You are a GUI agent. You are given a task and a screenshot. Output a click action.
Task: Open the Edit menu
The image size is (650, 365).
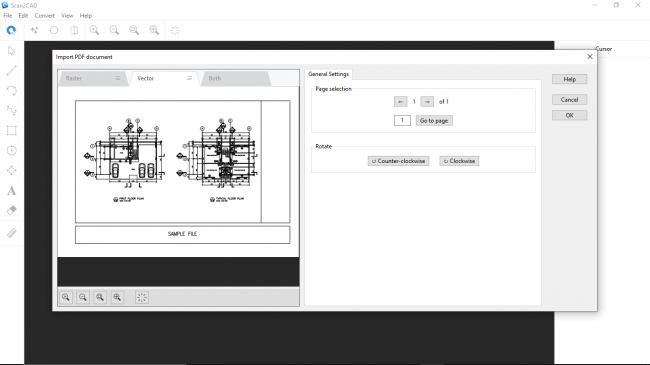pos(23,15)
